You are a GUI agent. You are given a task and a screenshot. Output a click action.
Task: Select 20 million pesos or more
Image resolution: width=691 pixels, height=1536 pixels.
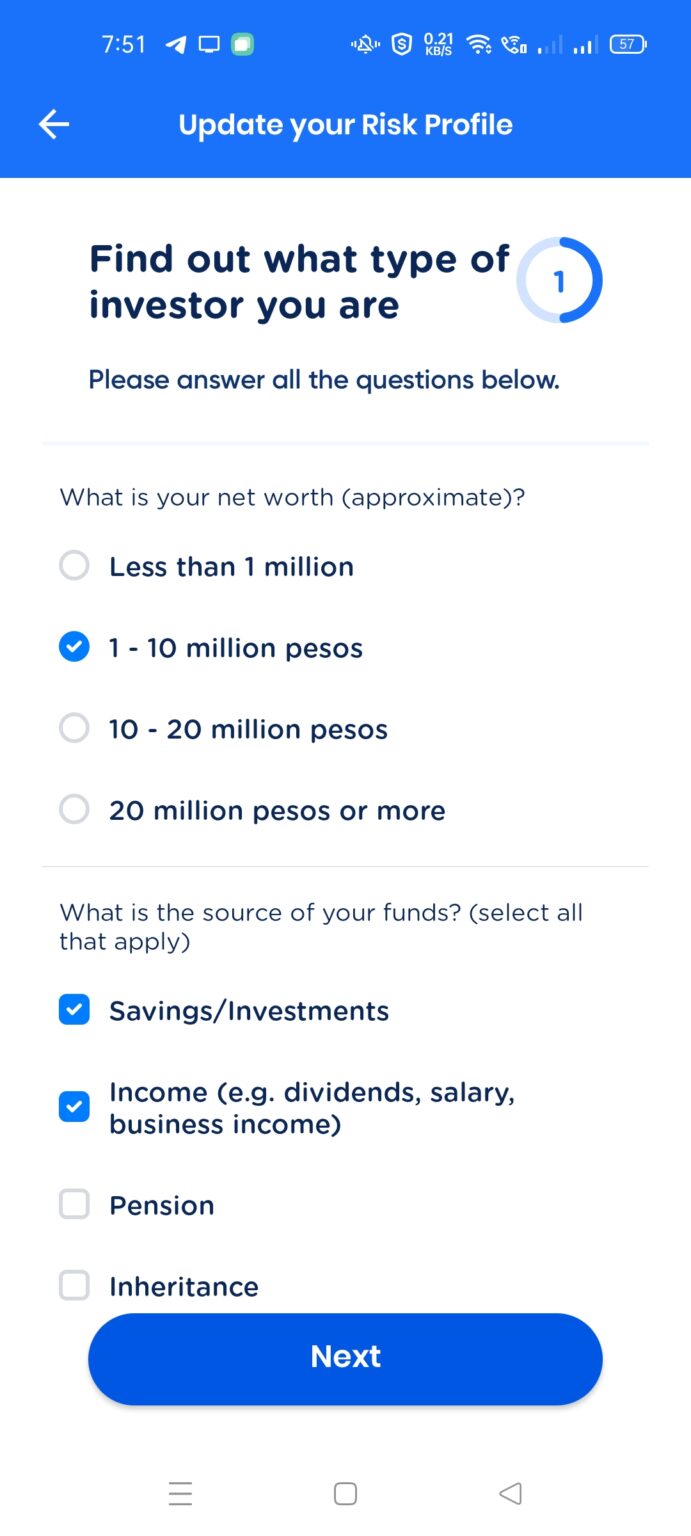[x=73, y=809]
